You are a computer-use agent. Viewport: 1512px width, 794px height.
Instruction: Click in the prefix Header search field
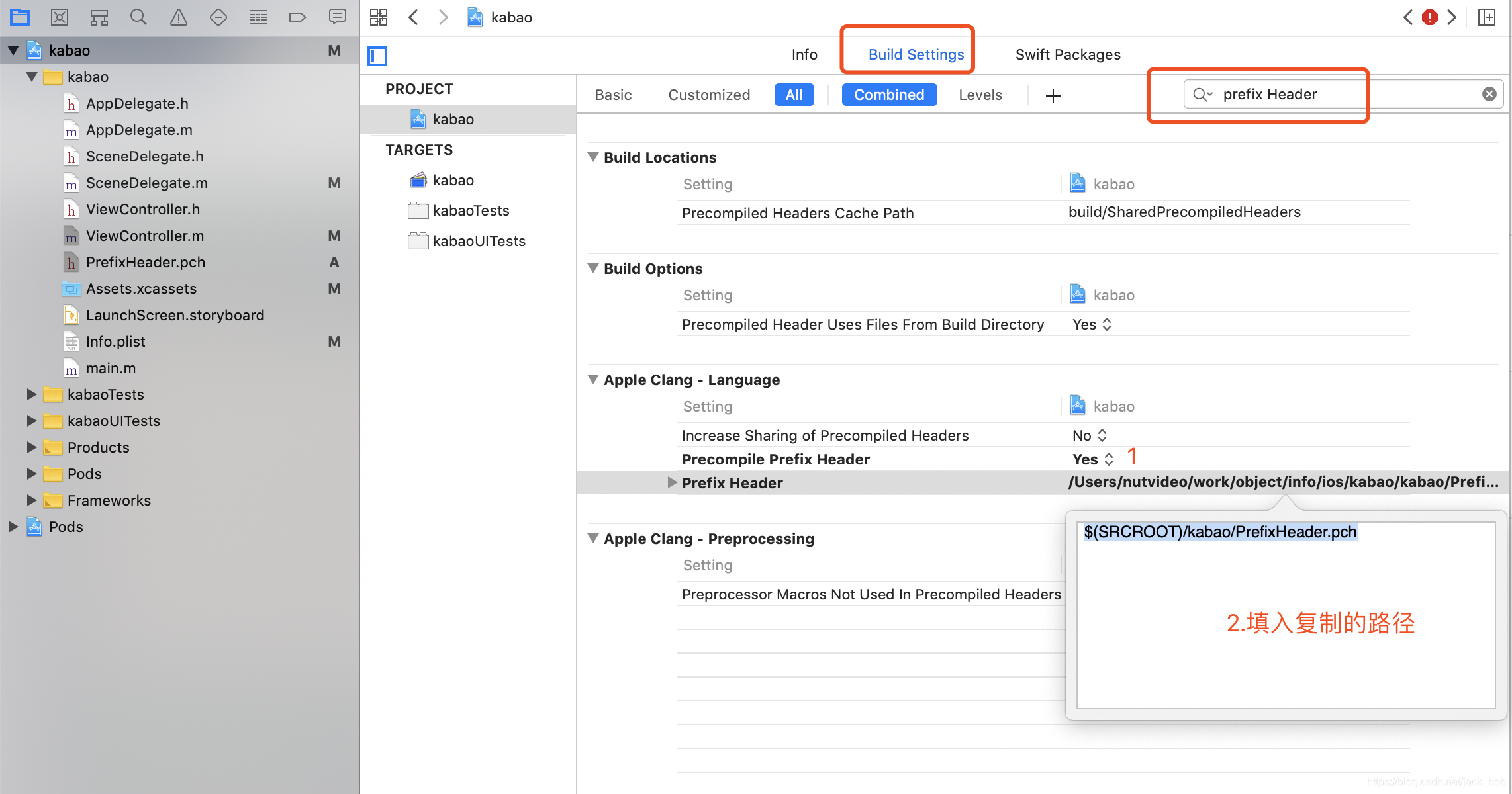pyautogui.click(x=1344, y=94)
